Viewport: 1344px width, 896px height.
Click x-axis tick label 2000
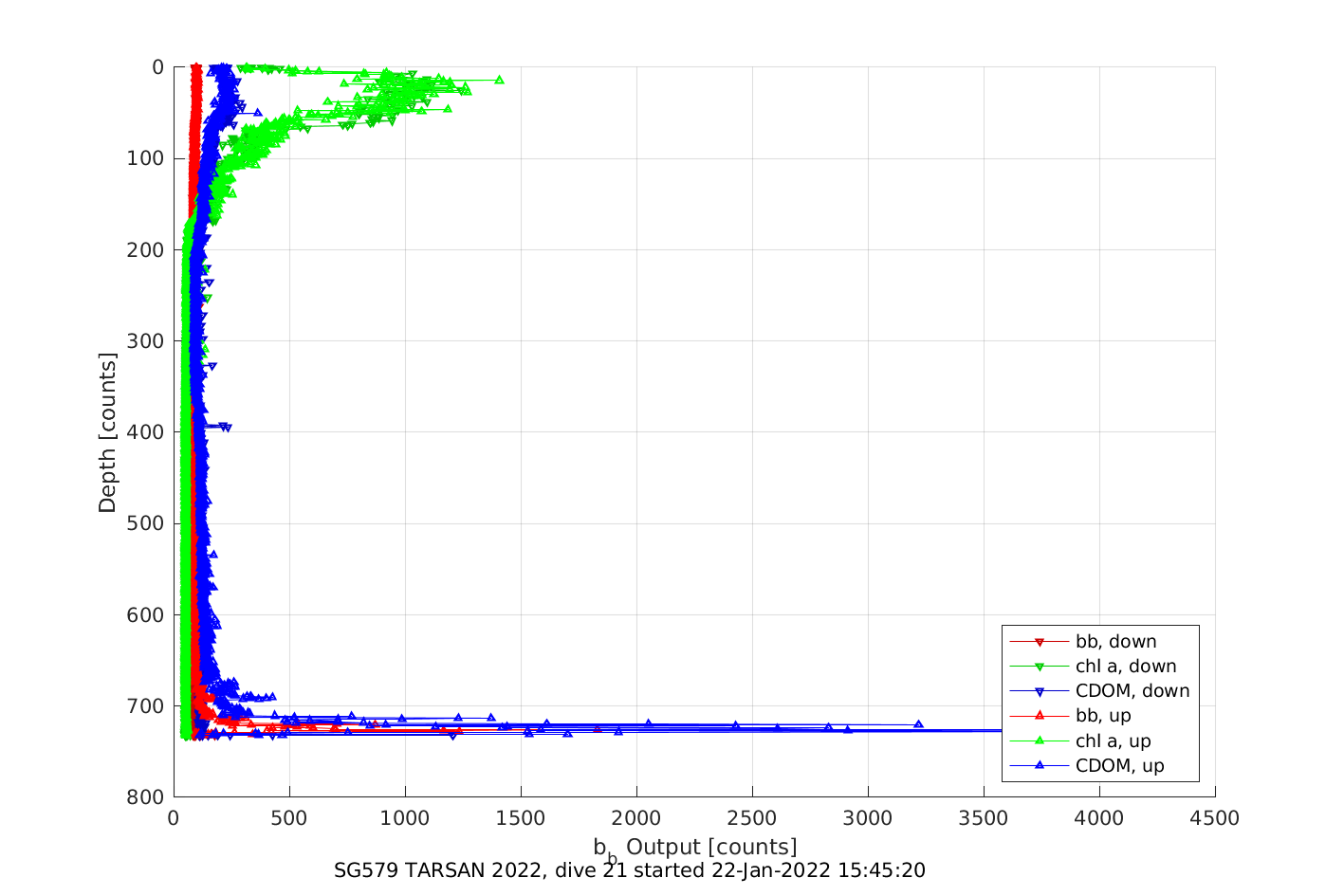(636, 818)
